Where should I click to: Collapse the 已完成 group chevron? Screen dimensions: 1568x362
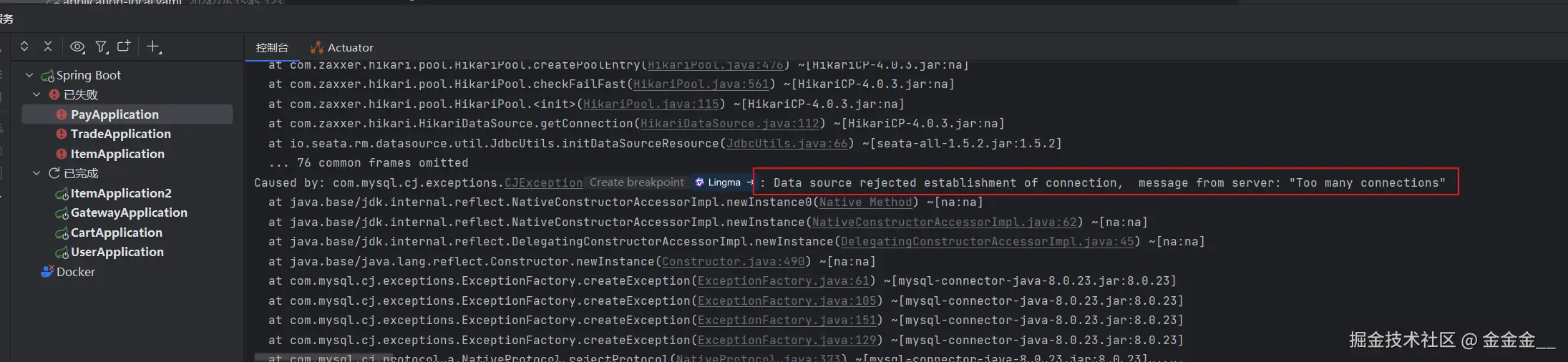tap(36, 173)
